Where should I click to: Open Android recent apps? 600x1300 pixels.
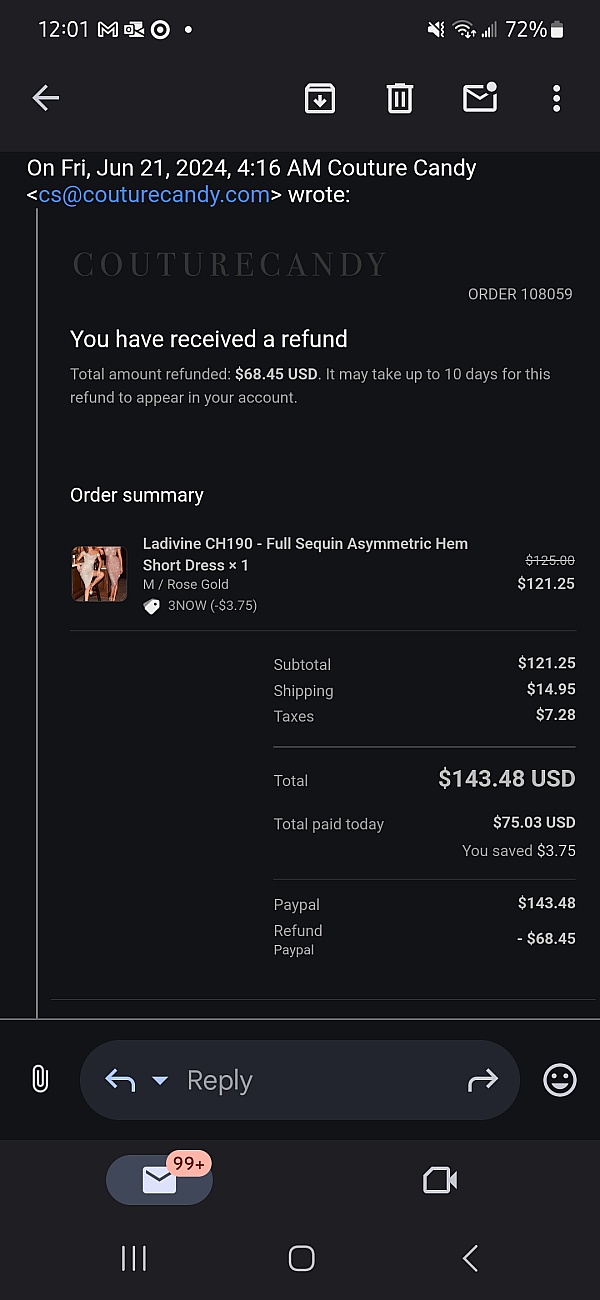pos(133,1258)
